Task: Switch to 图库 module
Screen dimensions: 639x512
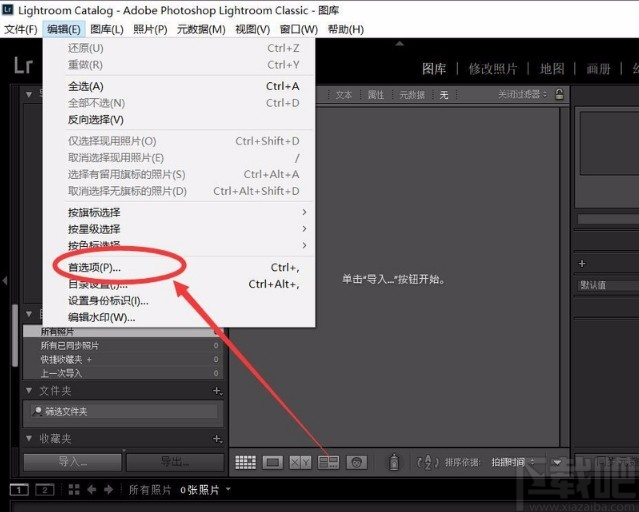Action: click(434, 69)
